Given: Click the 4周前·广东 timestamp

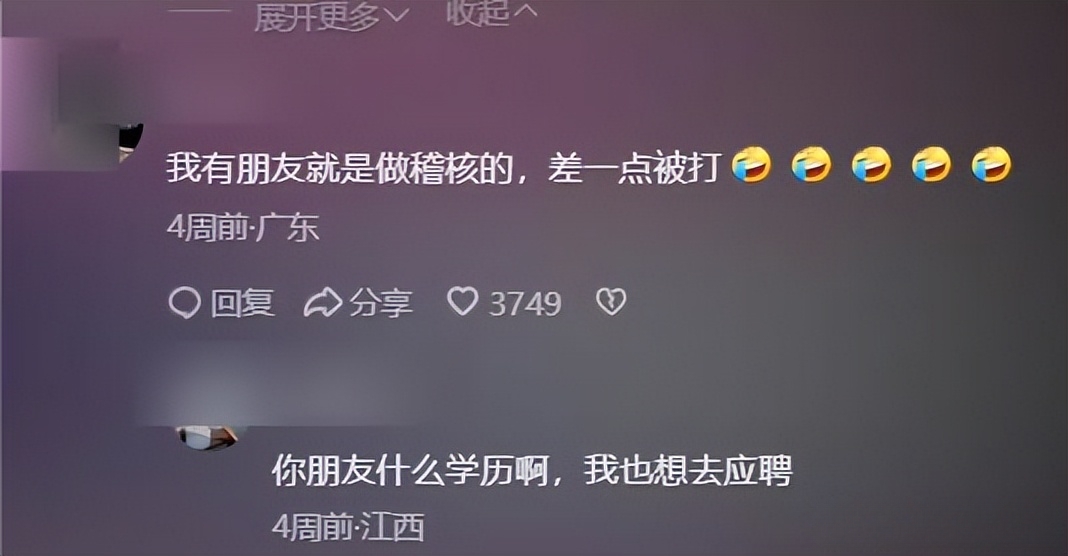Looking at the screenshot, I should pos(242,228).
